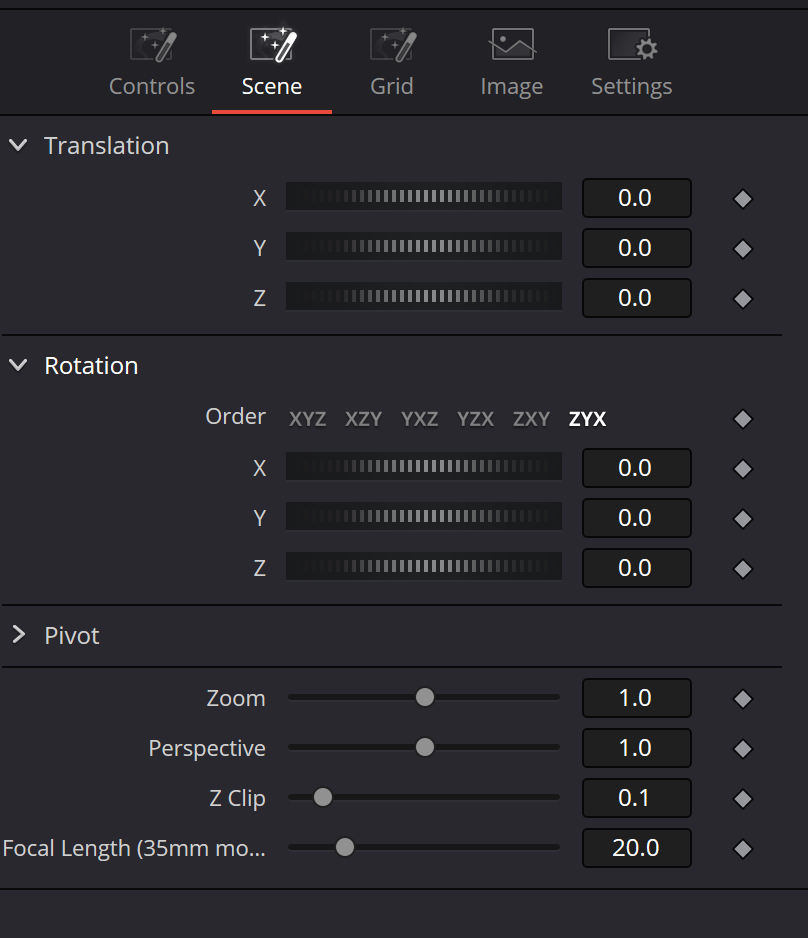Open the Image tab
The image size is (808, 938).
click(x=512, y=63)
